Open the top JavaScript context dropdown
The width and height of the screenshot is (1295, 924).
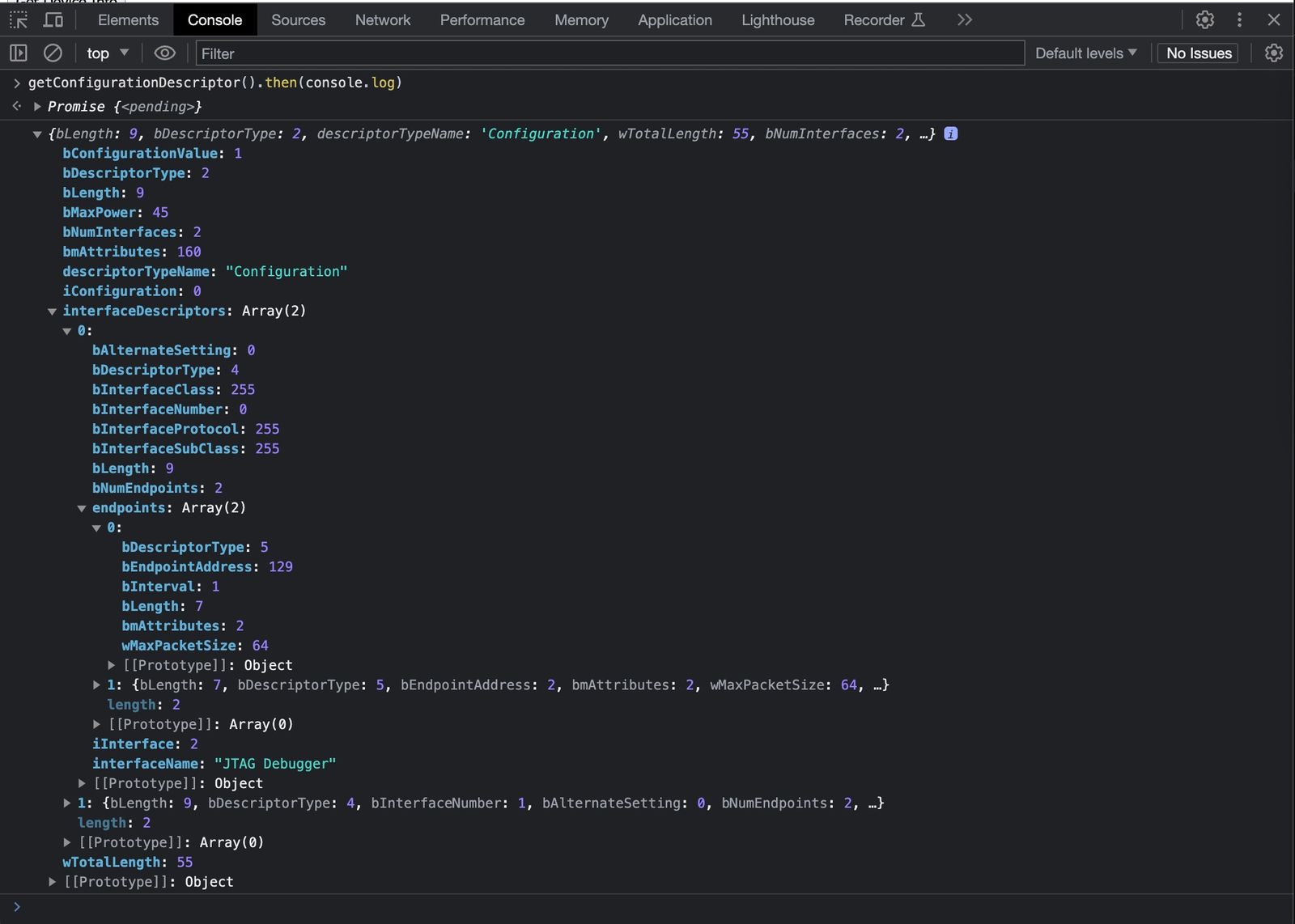click(108, 53)
